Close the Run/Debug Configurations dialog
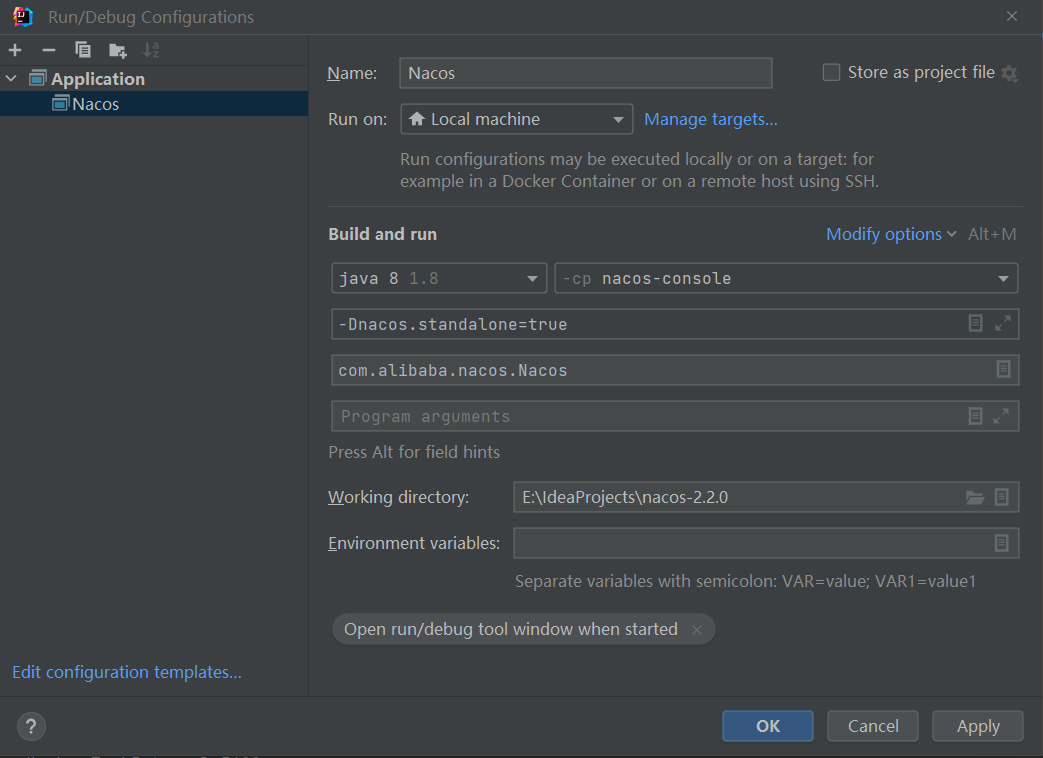Viewport: 1043px width, 758px height. [1012, 16]
